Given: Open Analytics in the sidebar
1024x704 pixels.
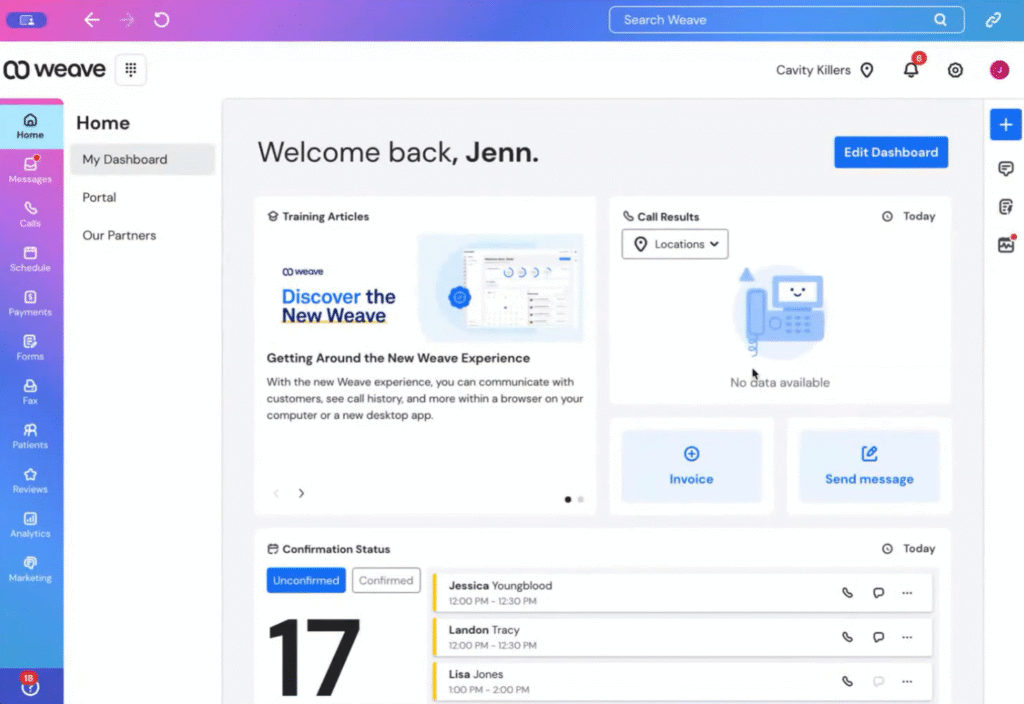Looking at the screenshot, I should click(30, 525).
